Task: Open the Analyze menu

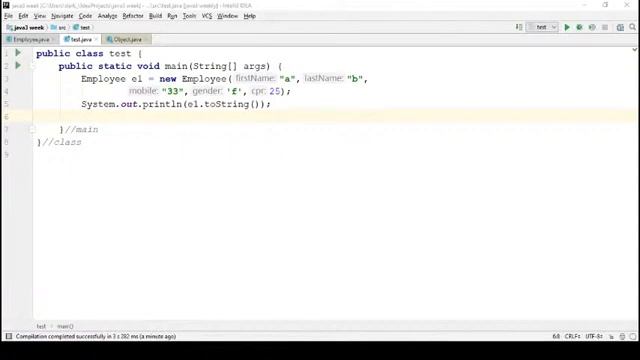Action: click(107, 16)
